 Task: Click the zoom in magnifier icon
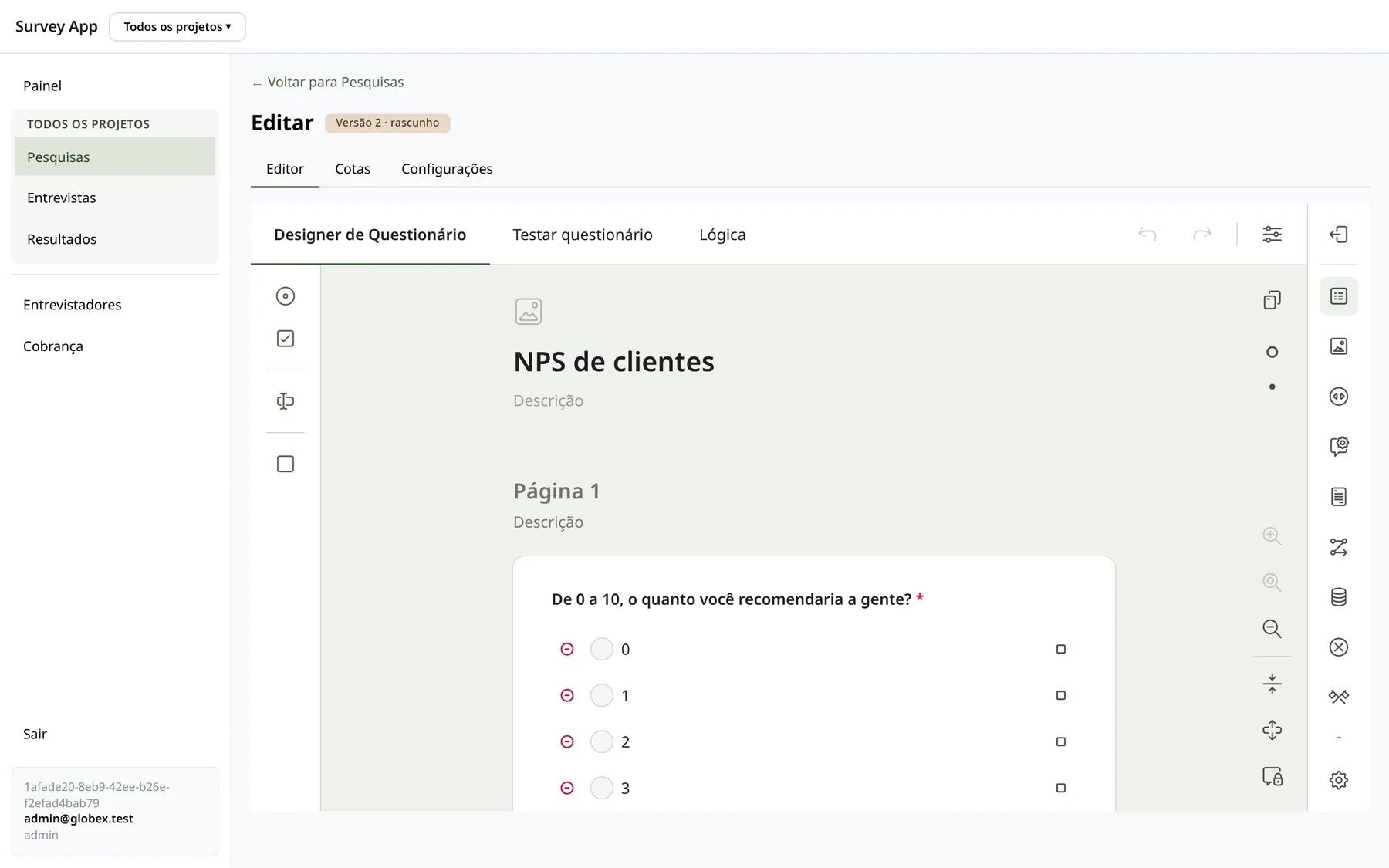point(1272,535)
